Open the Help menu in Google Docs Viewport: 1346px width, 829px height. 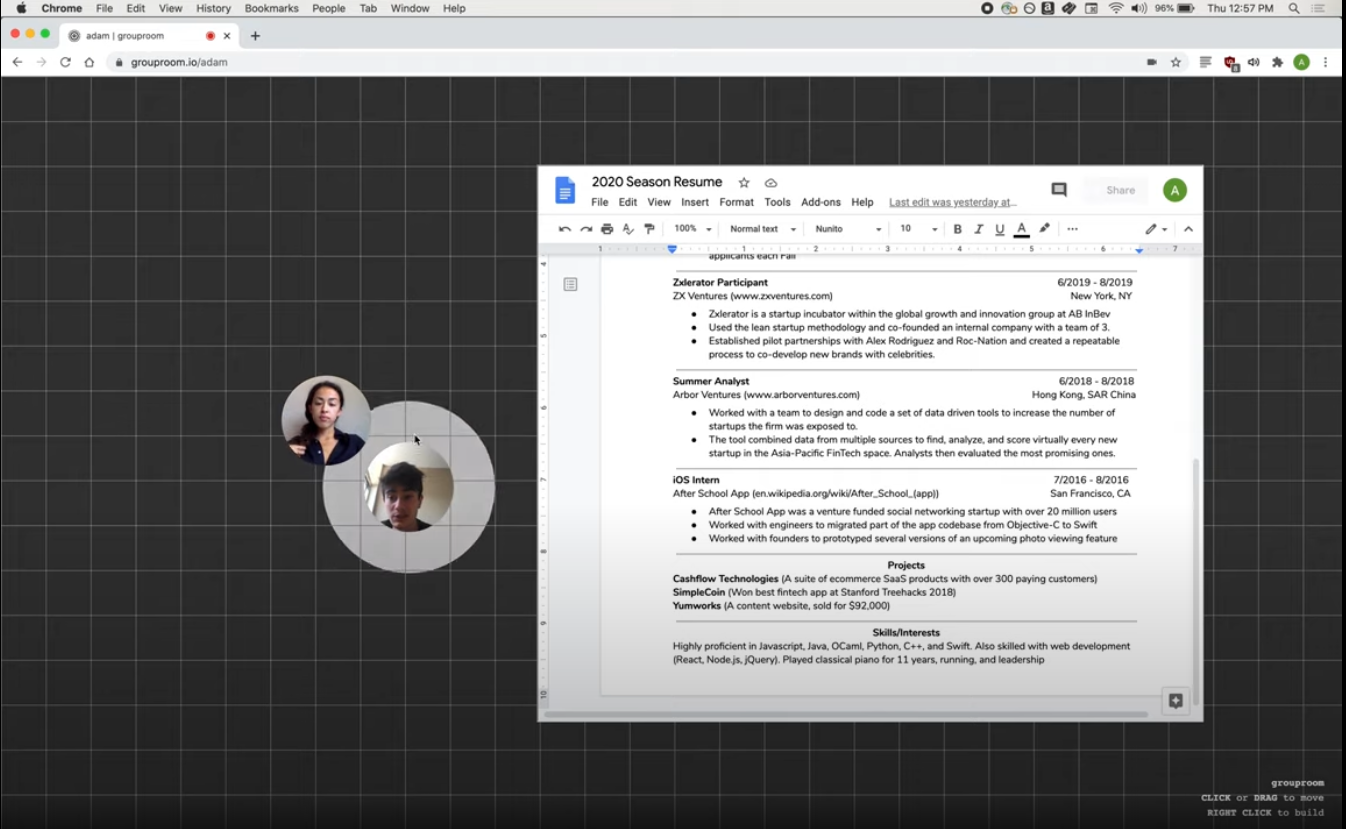tap(862, 202)
